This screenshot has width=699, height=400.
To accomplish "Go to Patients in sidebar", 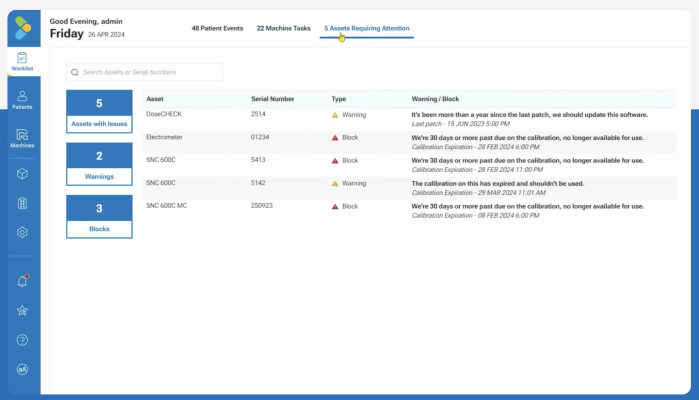I will tap(22, 99).
